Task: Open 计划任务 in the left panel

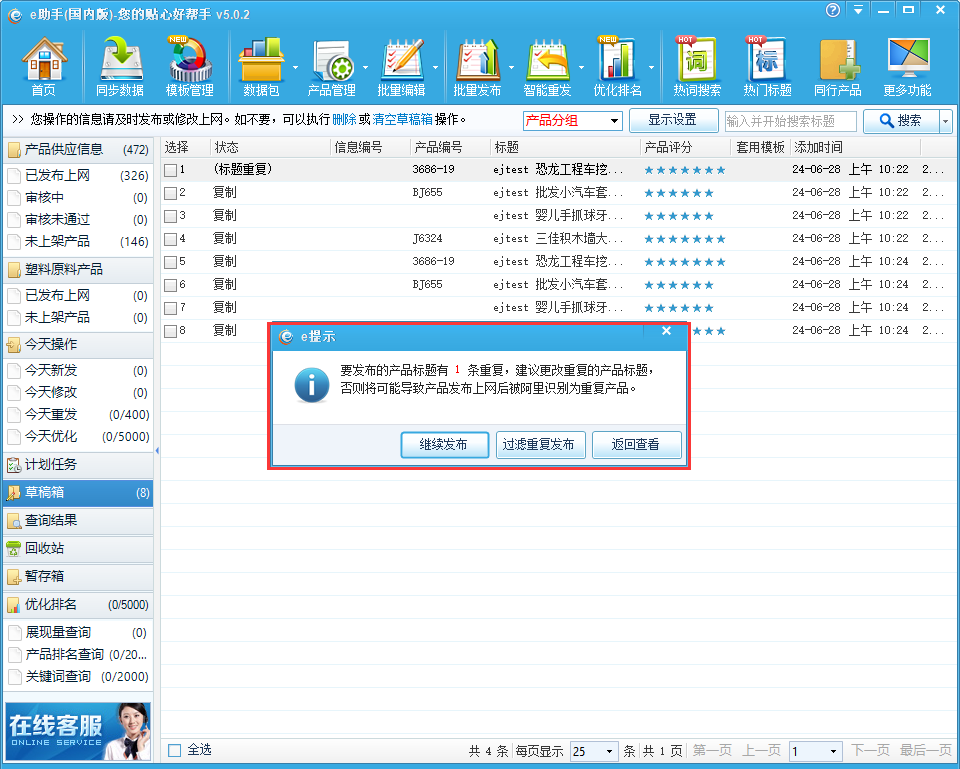Action: point(50,464)
